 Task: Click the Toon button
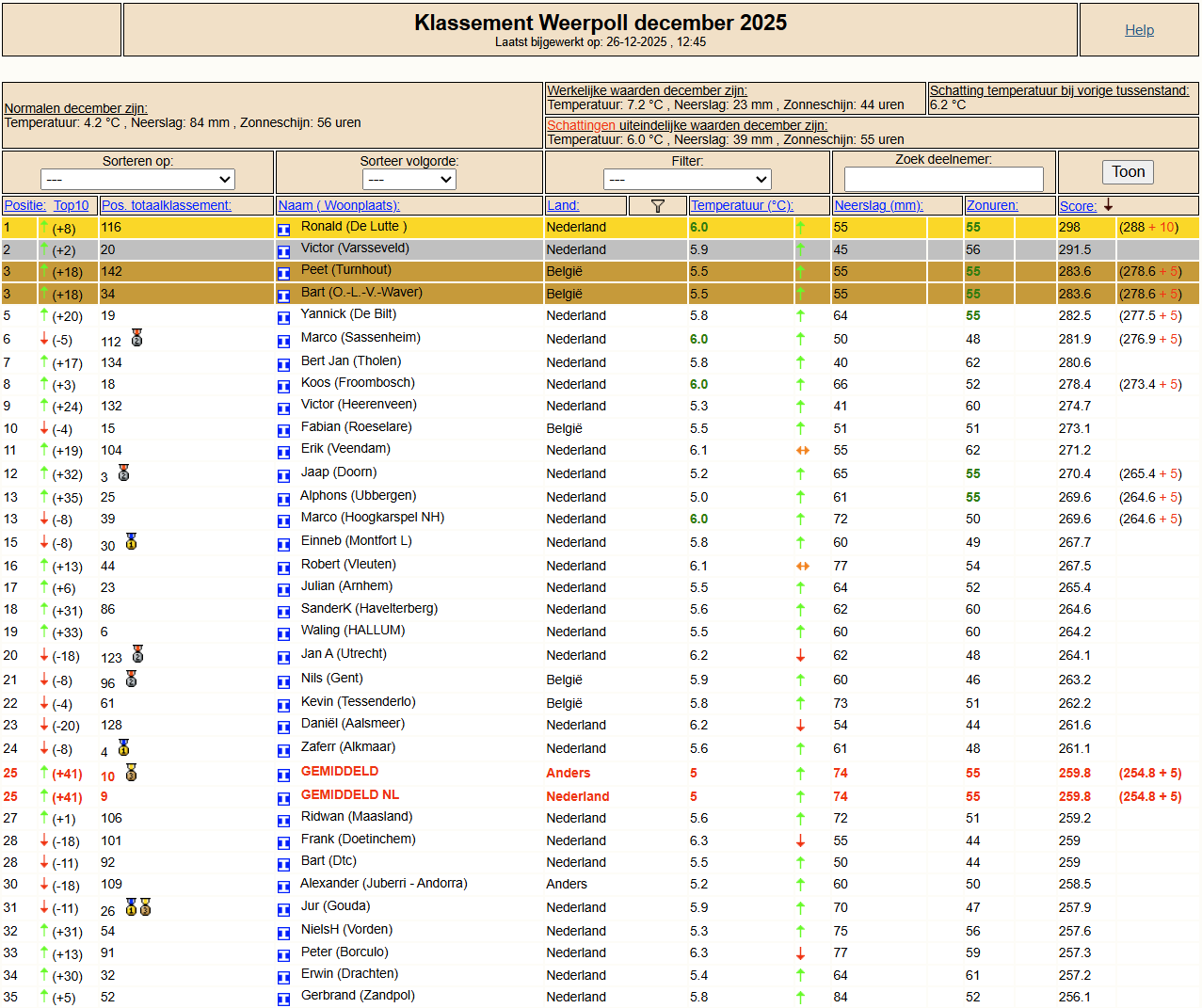(x=1128, y=171)
